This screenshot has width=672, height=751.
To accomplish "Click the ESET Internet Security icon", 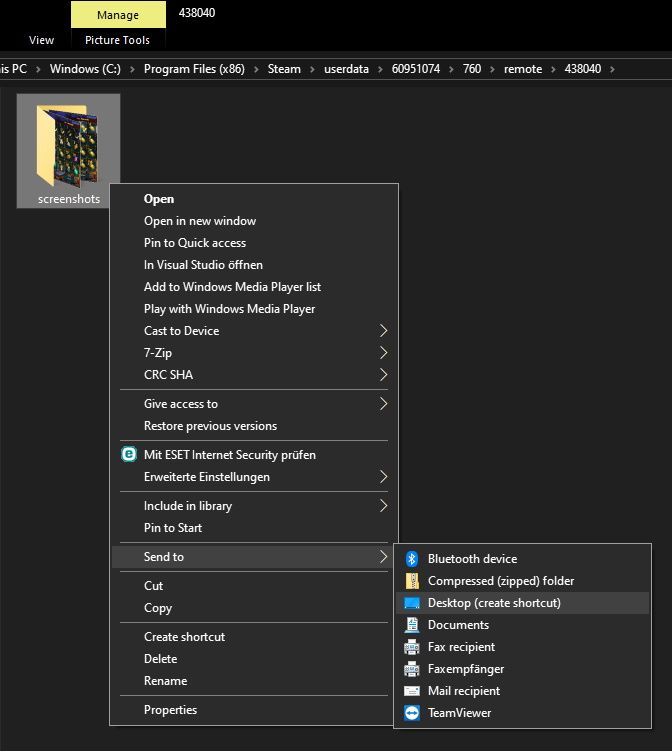I will point(129,454).
